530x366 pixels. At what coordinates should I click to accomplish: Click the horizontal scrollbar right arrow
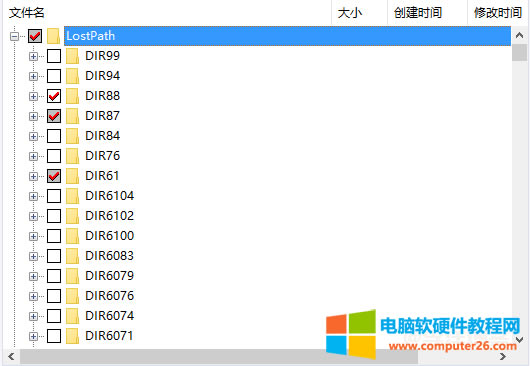click(x=503, y=356)
